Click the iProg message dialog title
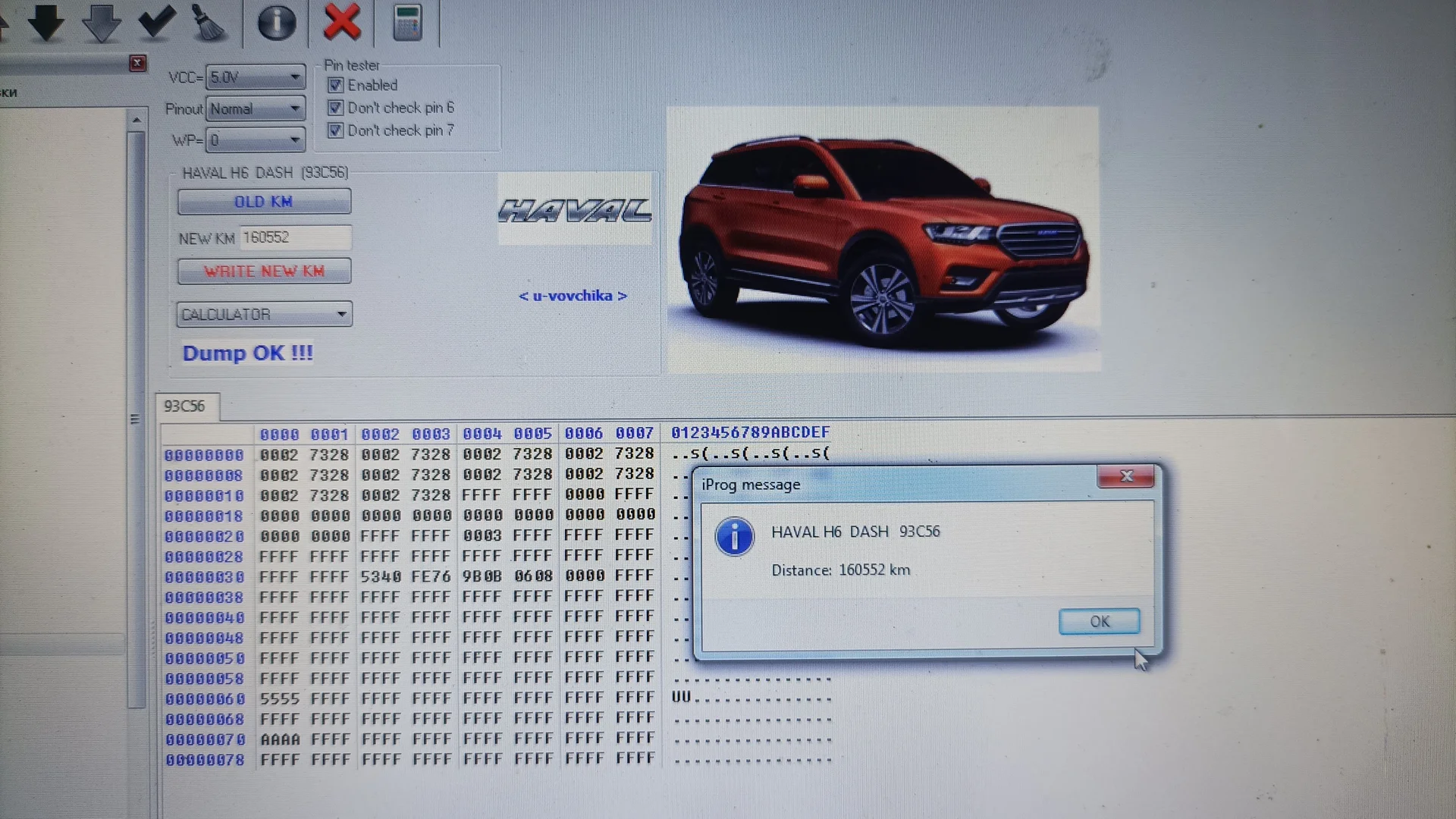Image resolution: width=1456 pixels, height=819 pixels. pos(751,485)
